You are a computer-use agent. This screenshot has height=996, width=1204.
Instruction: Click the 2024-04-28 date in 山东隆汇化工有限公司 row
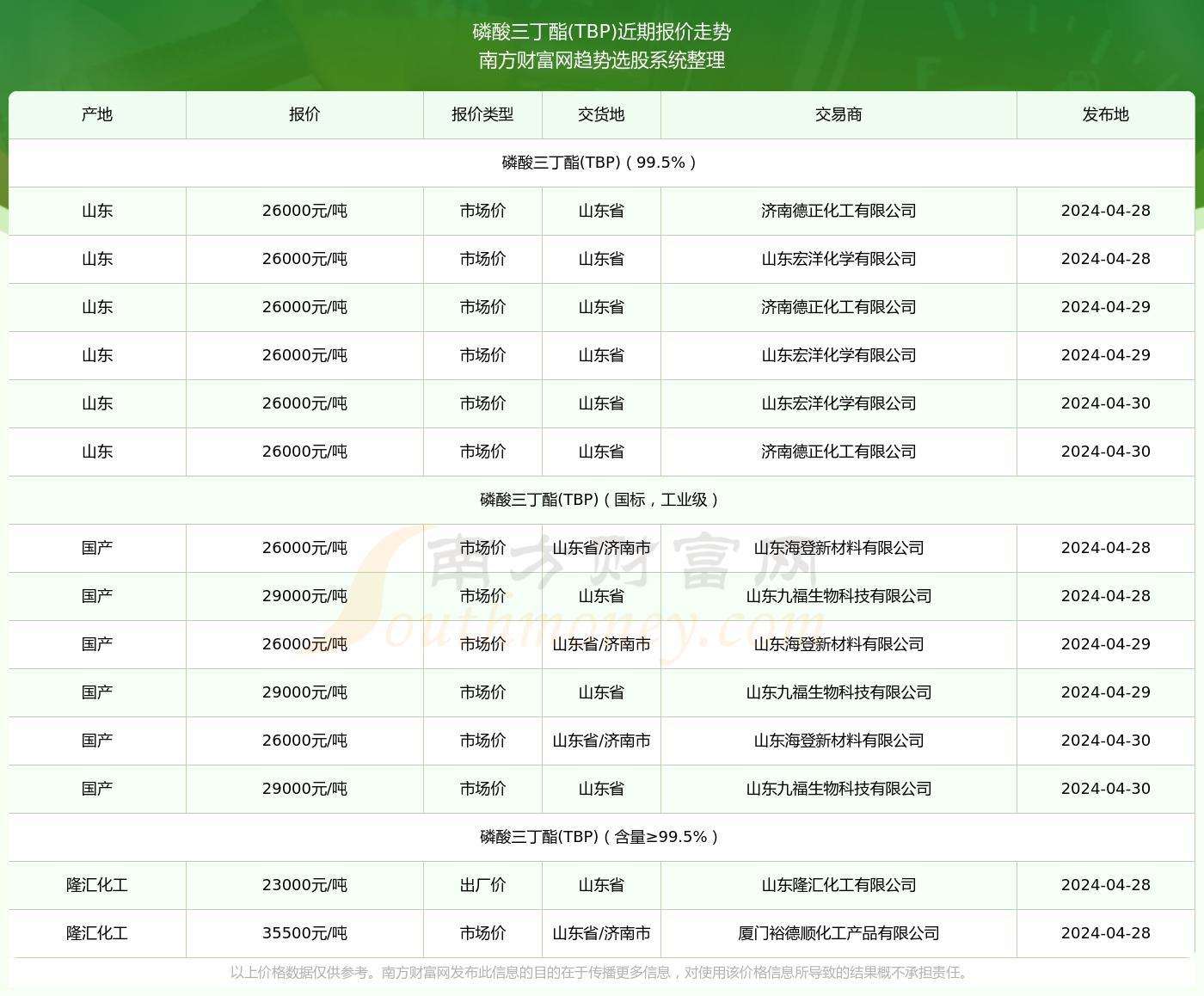point(1106,885)
